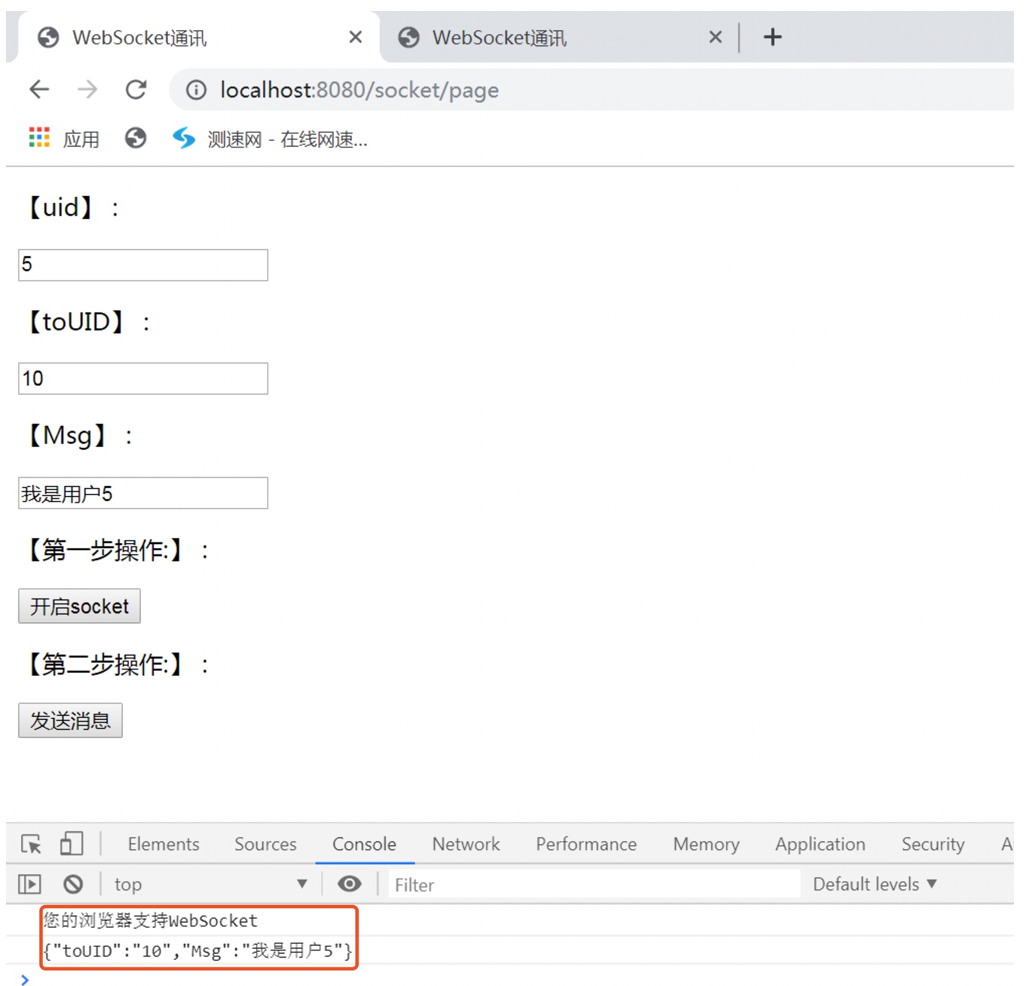This screenshot has width=1034, height=986.
Task: Select the Console tab in DevTools
Action: tap(364, 844)
